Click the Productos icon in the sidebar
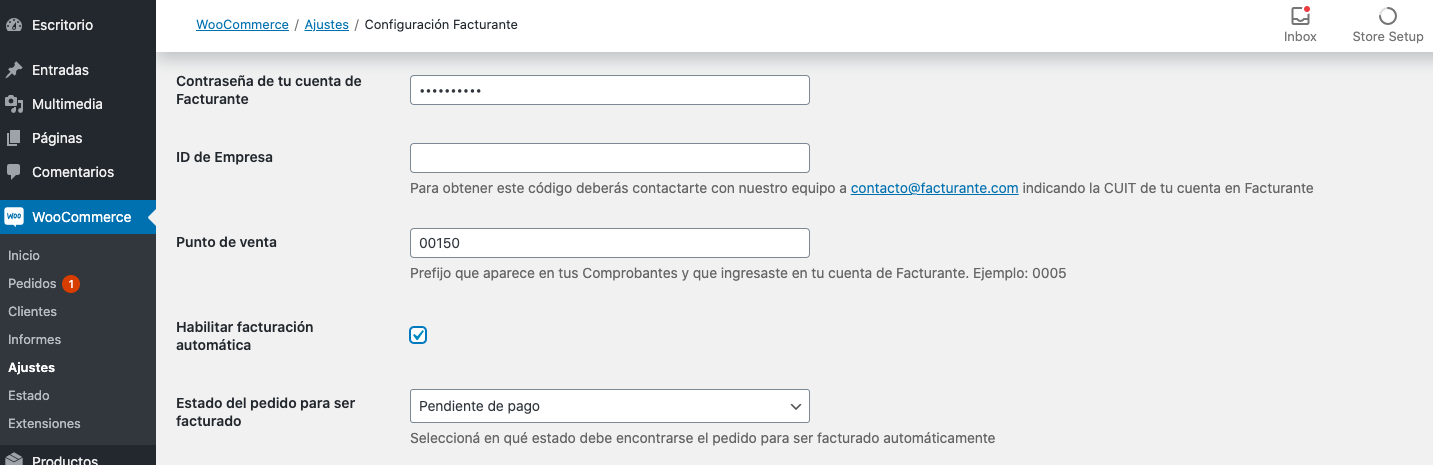 14,460
